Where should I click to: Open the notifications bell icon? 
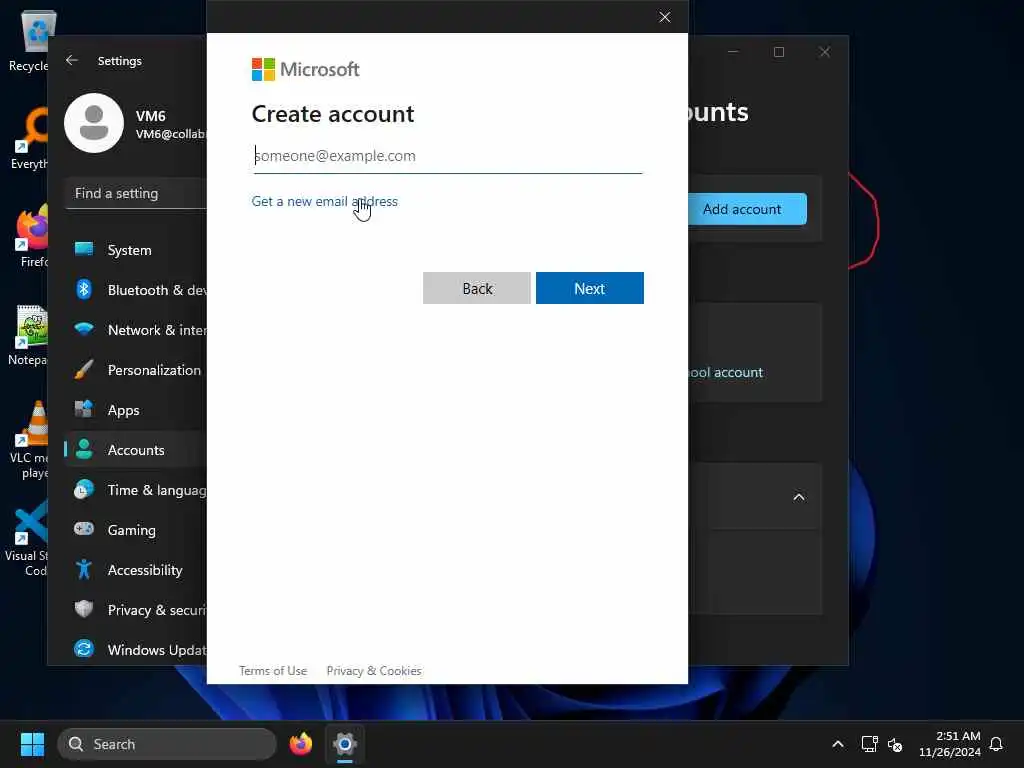pyautogui.click(x=996, y=744)
